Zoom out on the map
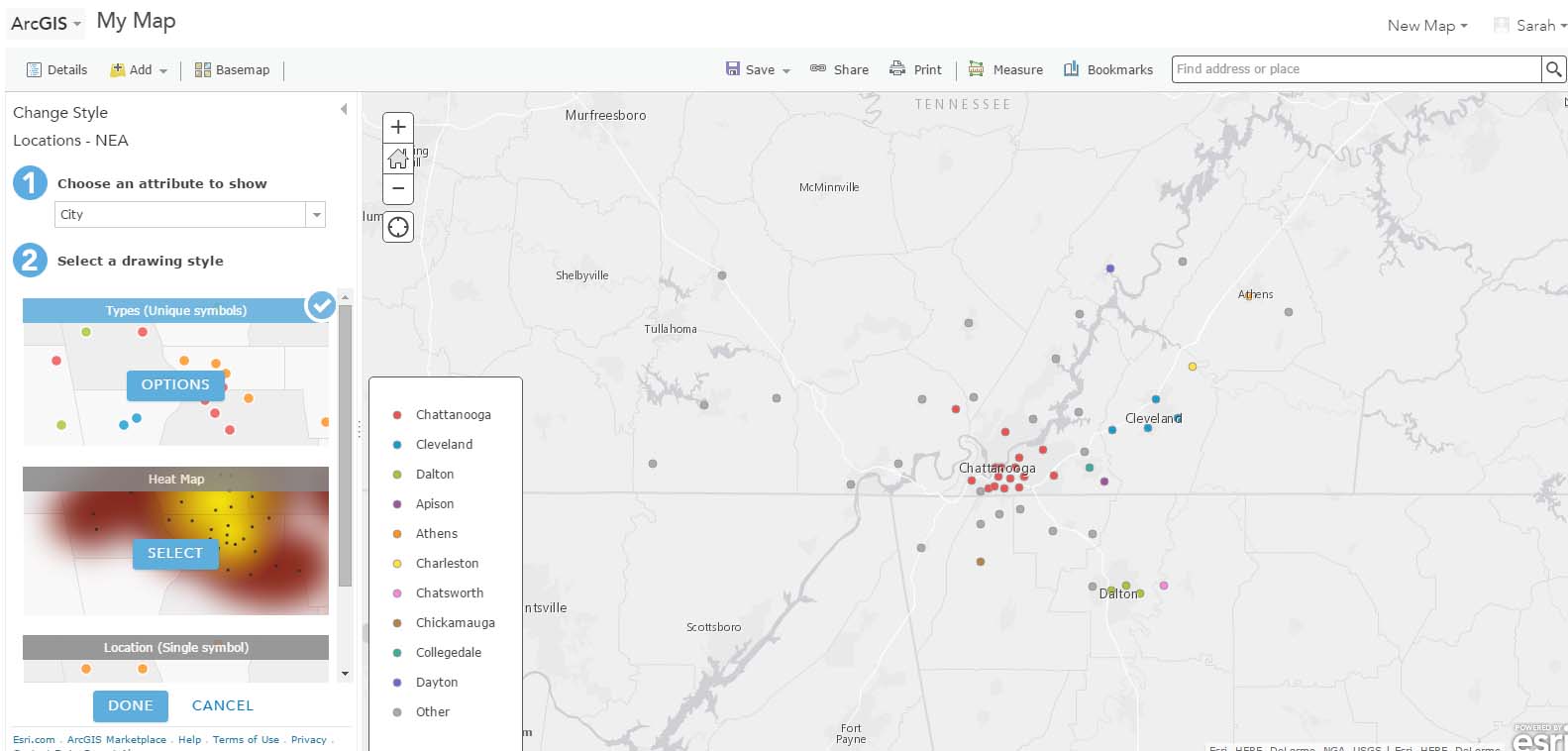 point(398,188)
